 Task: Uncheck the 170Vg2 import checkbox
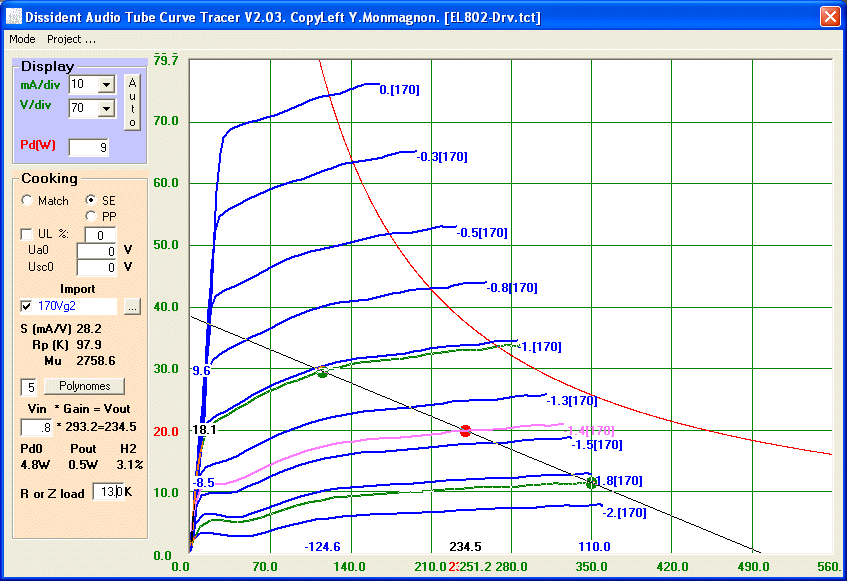[x=27, y=306]
